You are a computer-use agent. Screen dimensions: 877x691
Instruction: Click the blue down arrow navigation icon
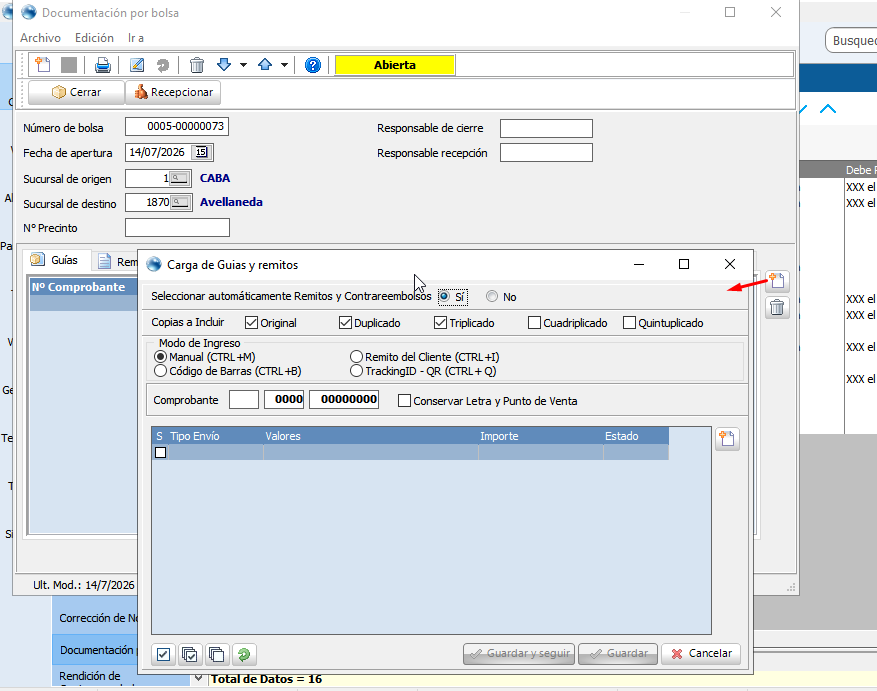point(224,64)
